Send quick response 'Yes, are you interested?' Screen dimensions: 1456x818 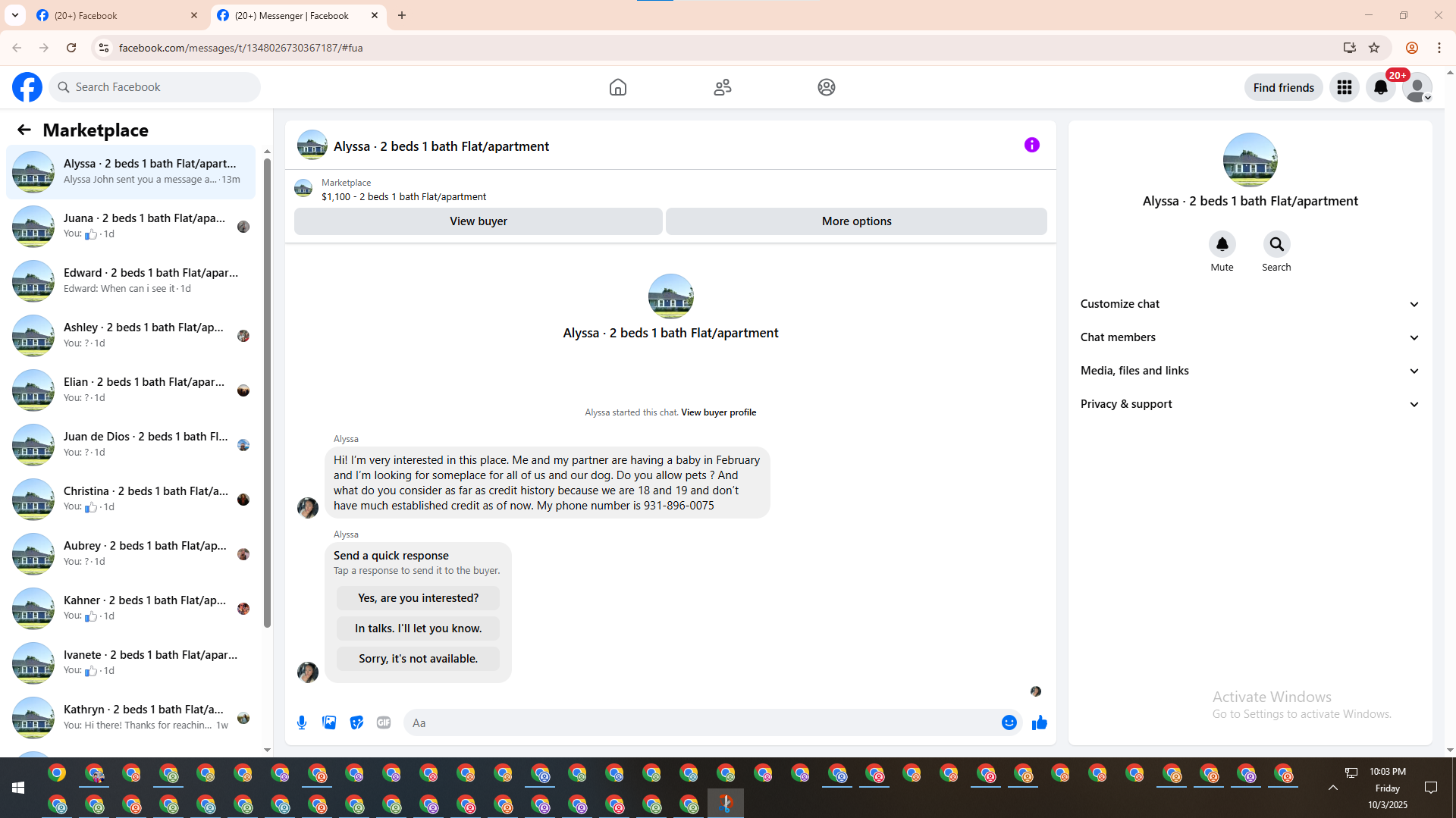(419, 598)
